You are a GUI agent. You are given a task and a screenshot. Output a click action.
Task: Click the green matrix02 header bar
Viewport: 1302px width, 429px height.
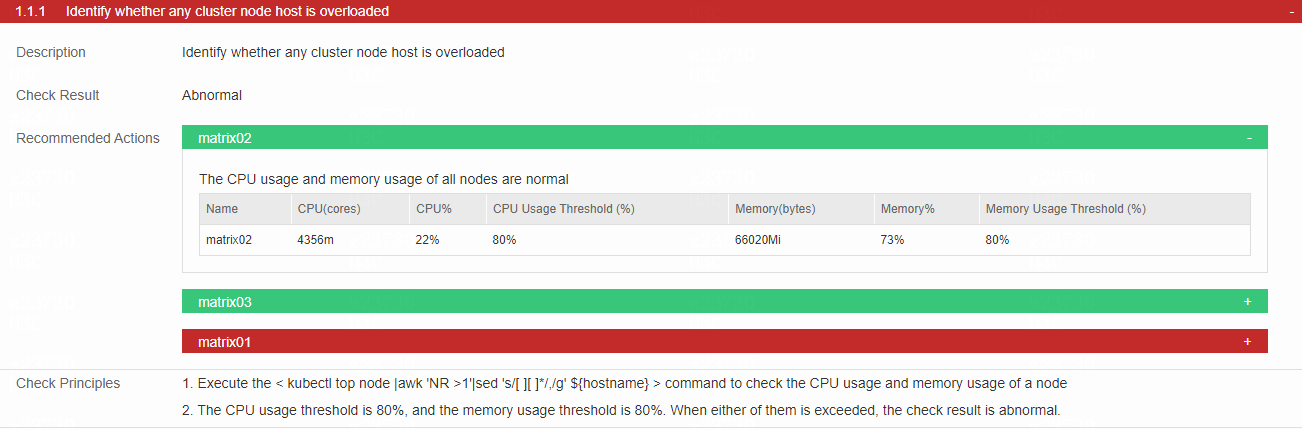pos(725,138)
